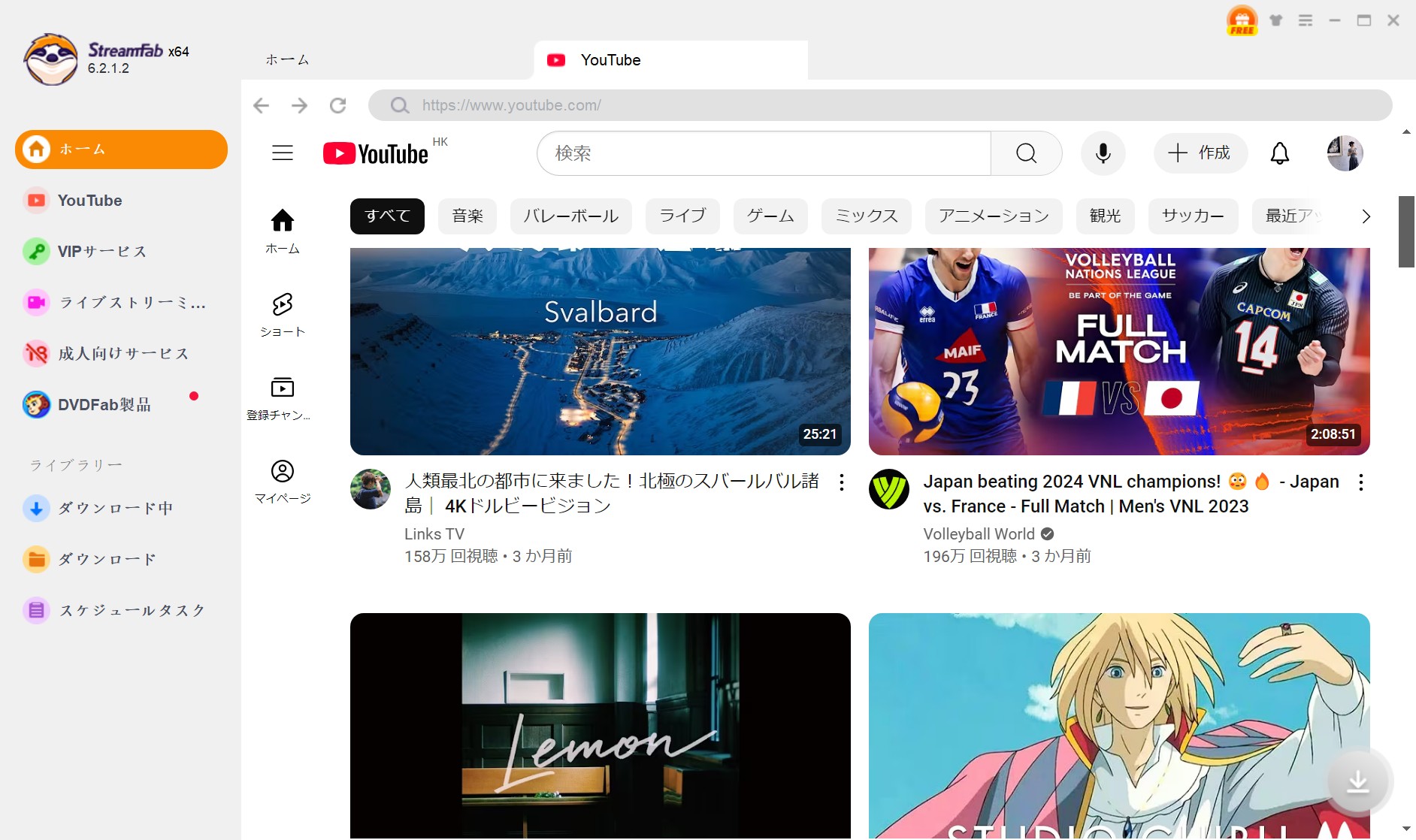Open ショート in YouTube mini guide

pyautogui.click(x=283, y=315)
